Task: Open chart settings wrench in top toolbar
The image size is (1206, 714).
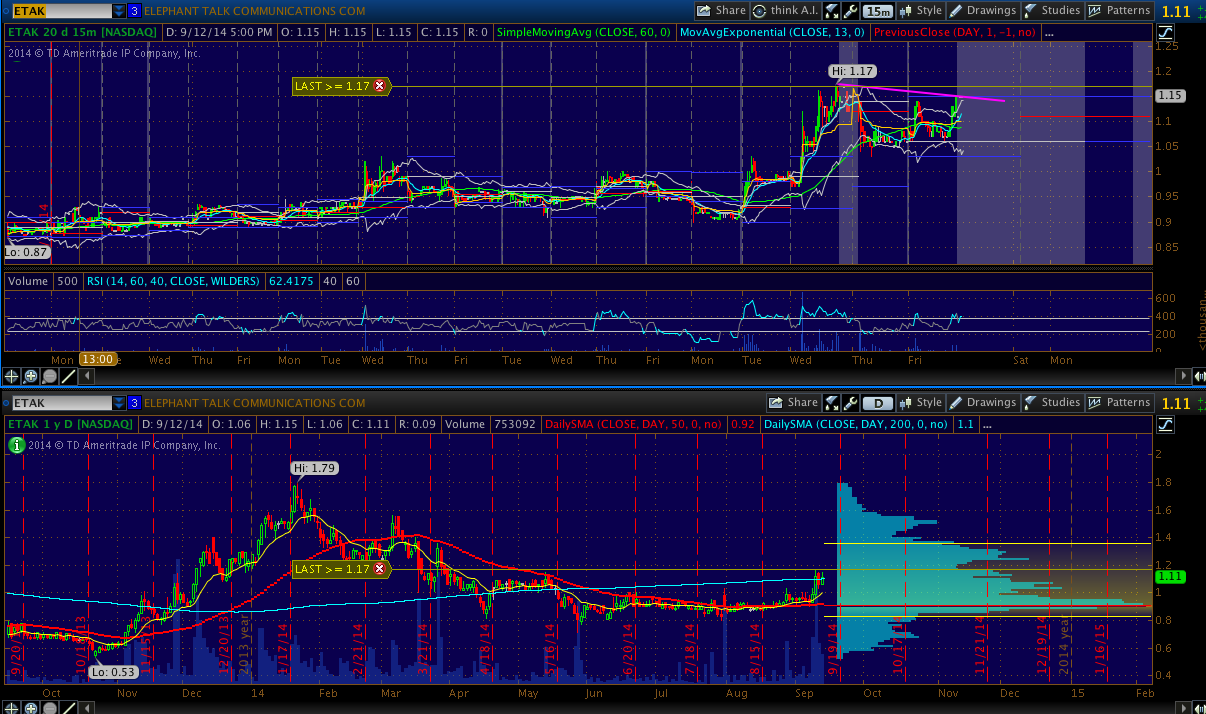Action: [x=850, y=11]
